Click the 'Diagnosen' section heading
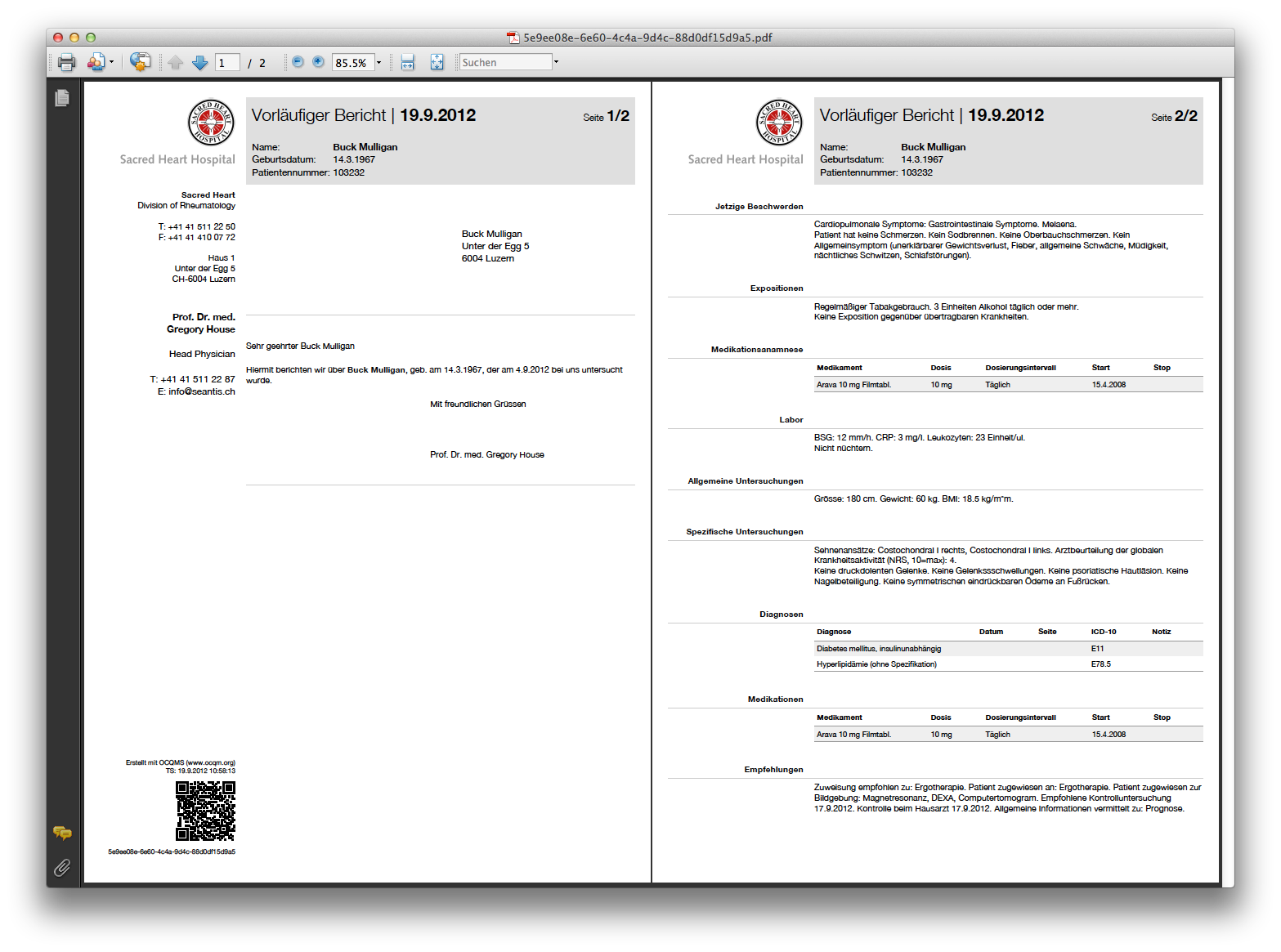 pos(782,615)
